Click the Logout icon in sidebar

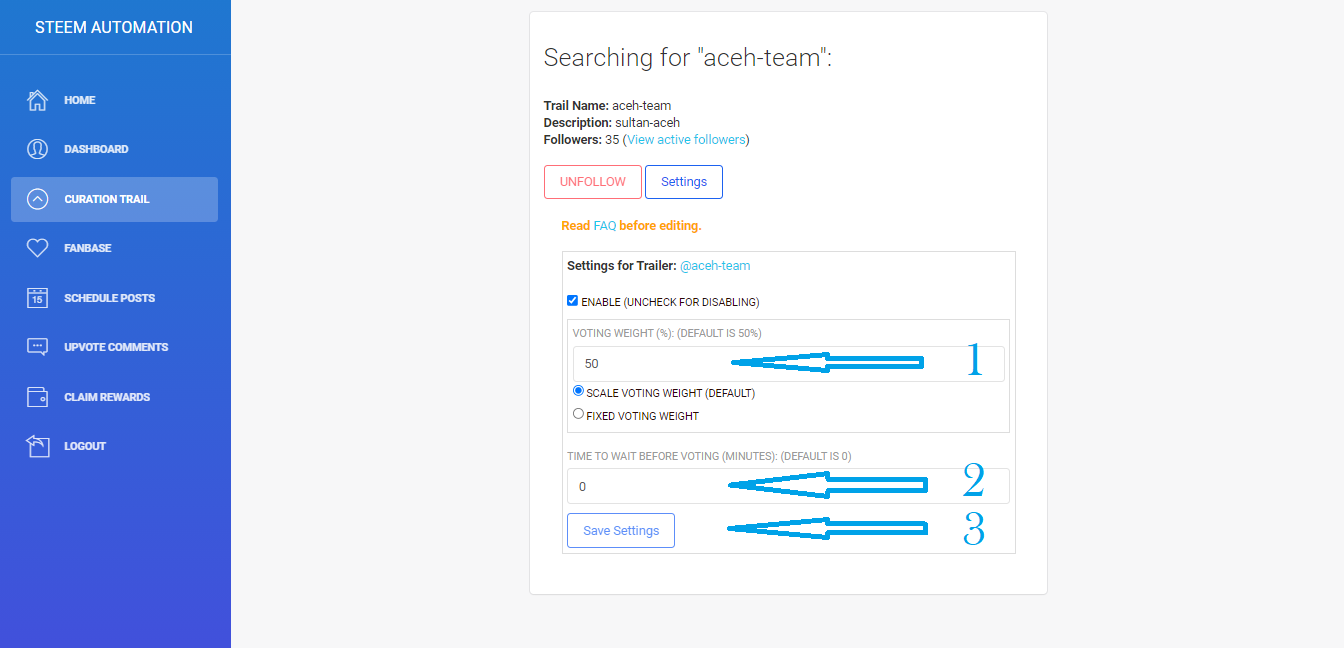coord(37,446)
